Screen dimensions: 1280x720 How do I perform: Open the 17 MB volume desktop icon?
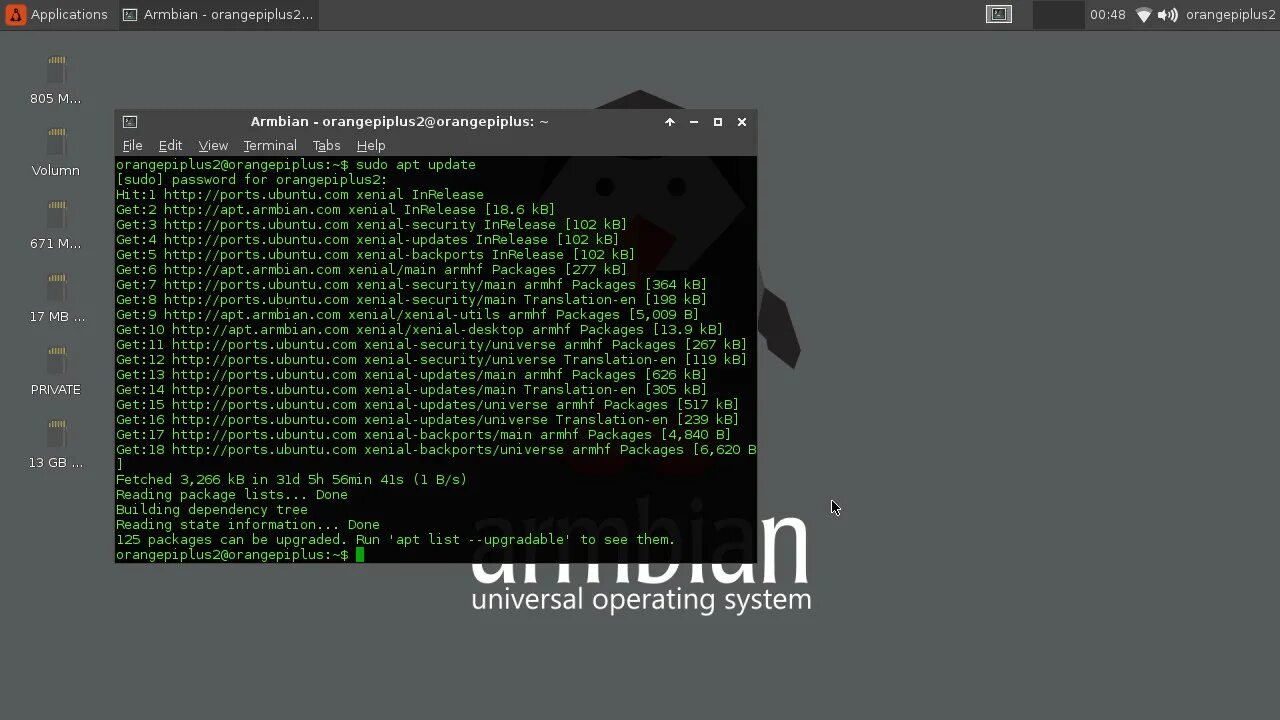(x=56, y=298)
